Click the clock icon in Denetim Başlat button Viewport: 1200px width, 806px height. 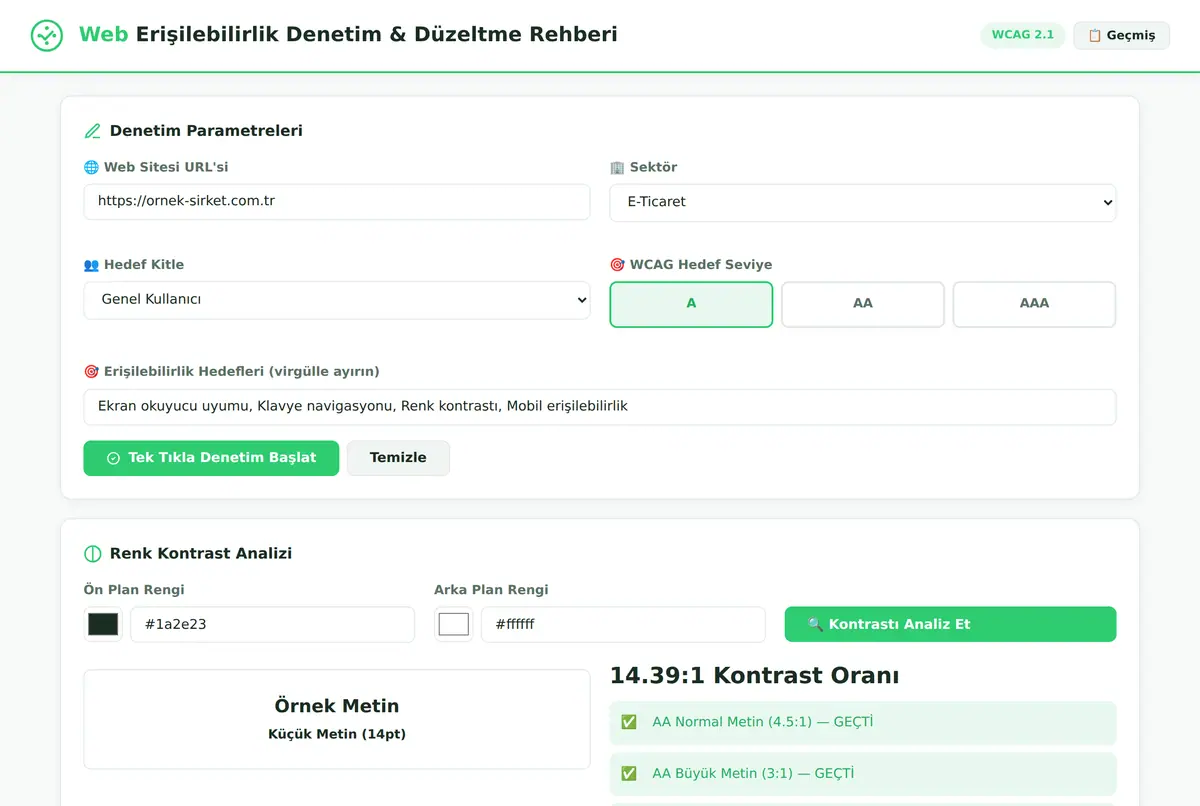113,458
